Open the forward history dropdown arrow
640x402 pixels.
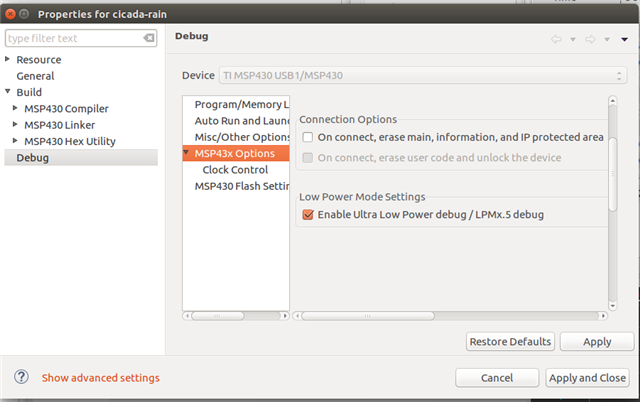(x=607, y=40)
